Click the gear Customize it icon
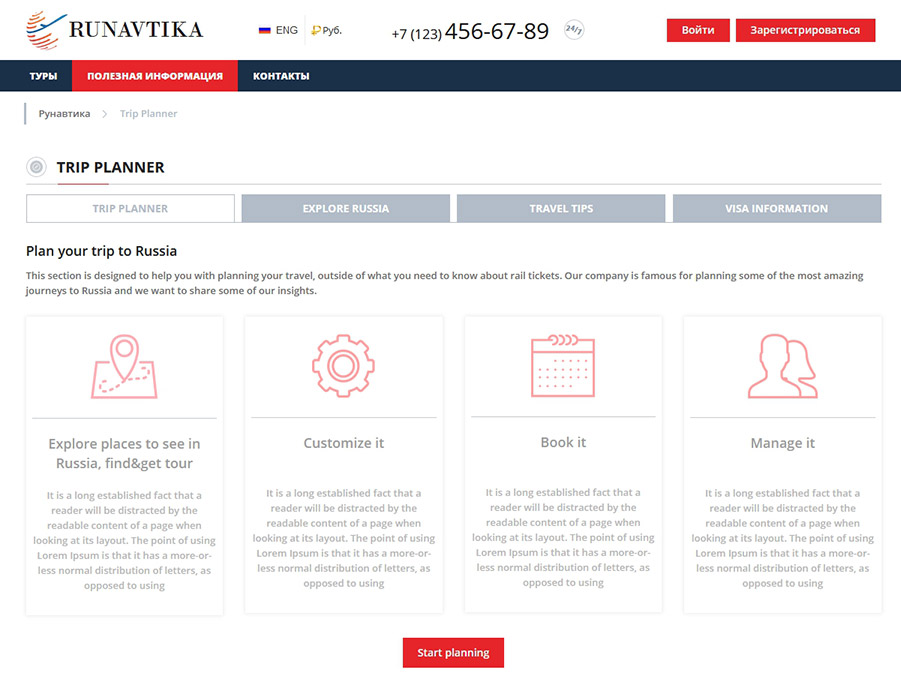The height and width of the screenshot is (682, 901). tap(343, 366)
